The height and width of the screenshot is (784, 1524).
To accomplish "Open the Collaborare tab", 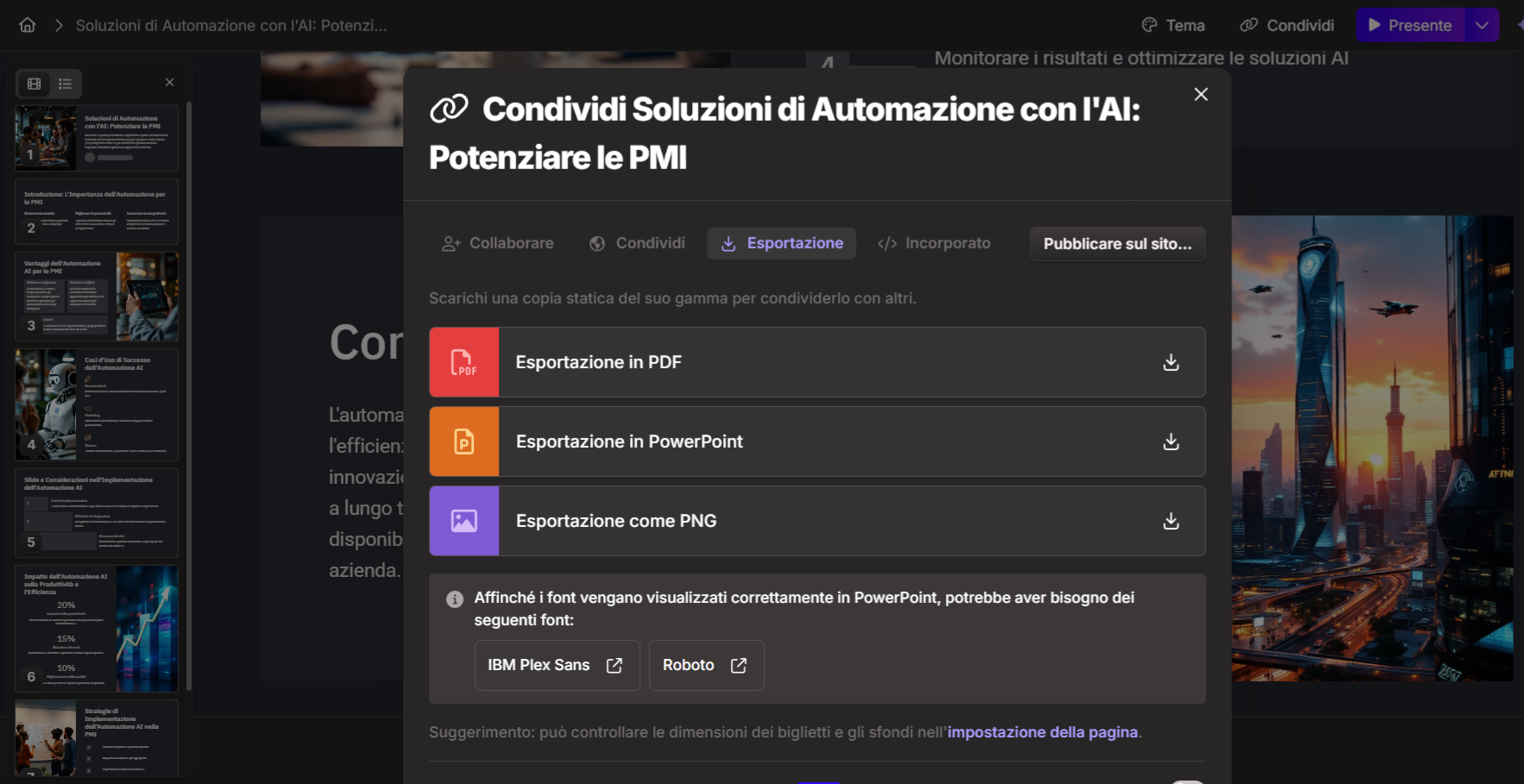I will [x=498, y=243].
